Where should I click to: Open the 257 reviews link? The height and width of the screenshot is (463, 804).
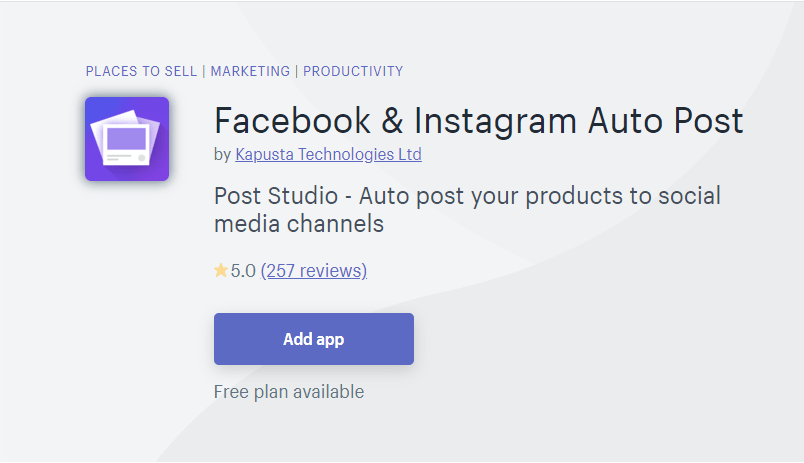point(314,271)
